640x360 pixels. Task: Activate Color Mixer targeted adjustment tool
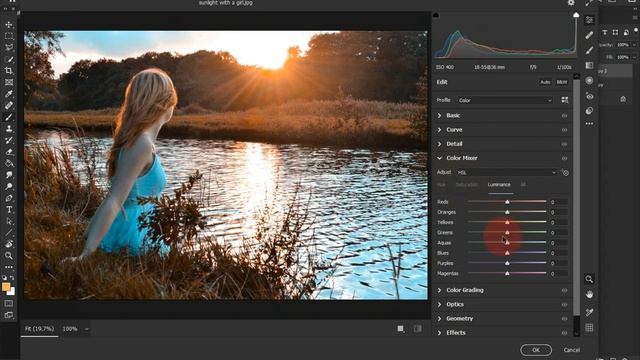565,173
